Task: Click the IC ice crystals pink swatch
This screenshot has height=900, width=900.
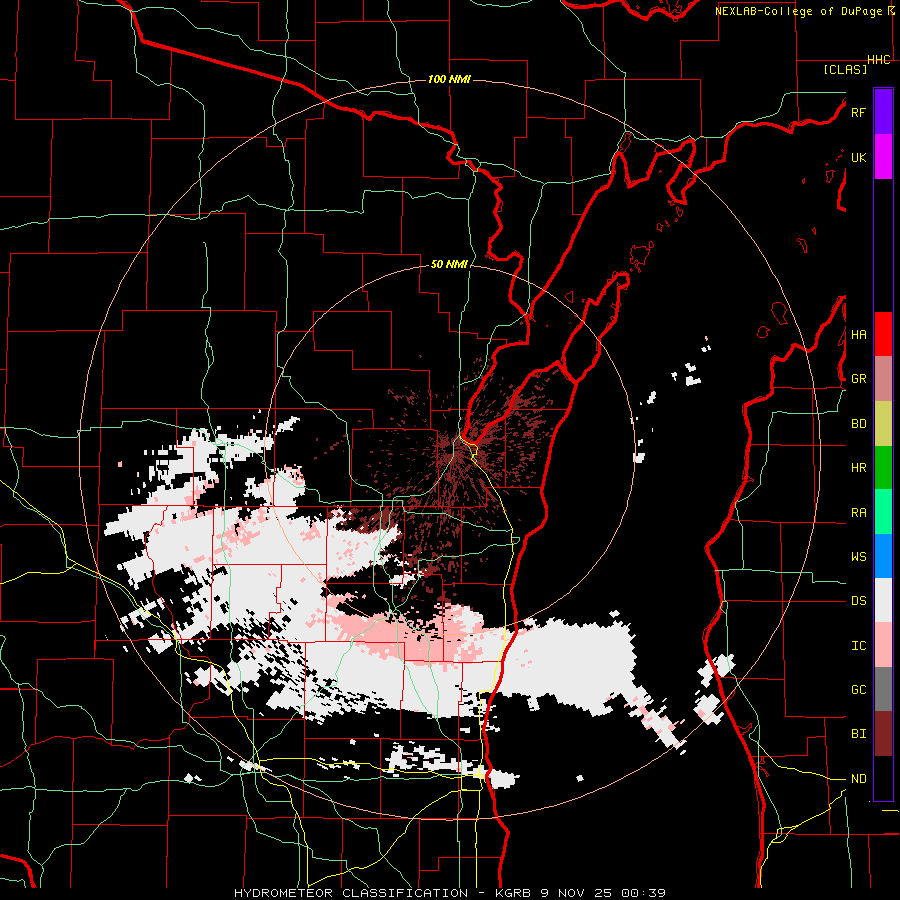Action: pyautogui.click(x=883, y=645)
